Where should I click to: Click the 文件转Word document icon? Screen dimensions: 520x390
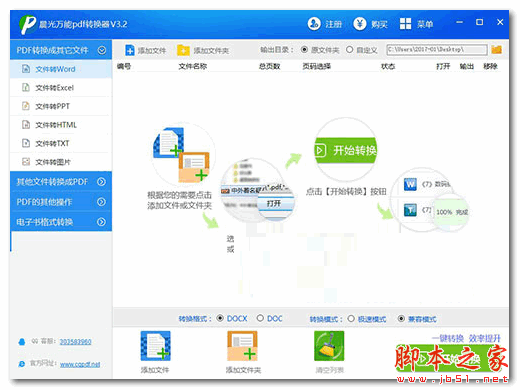[x=26, y=69]
